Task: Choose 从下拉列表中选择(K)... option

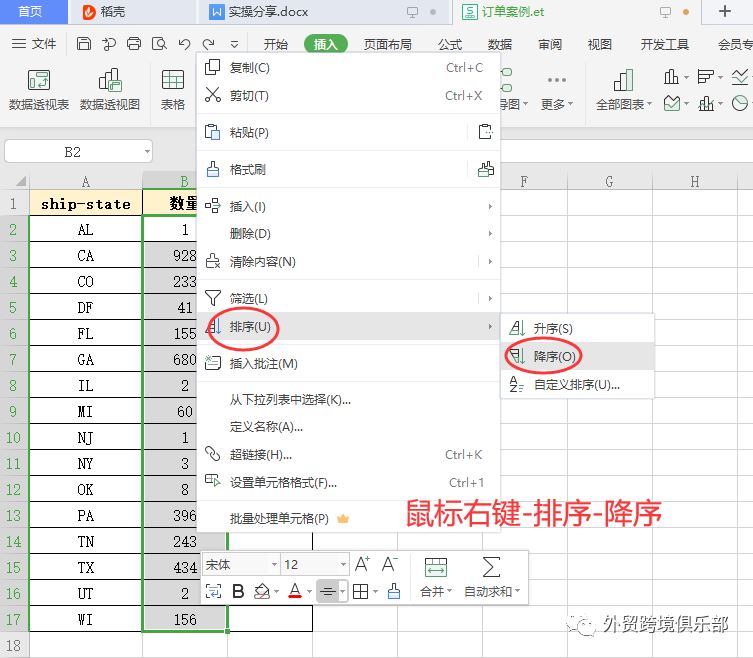Action: [x=349, y=400]
